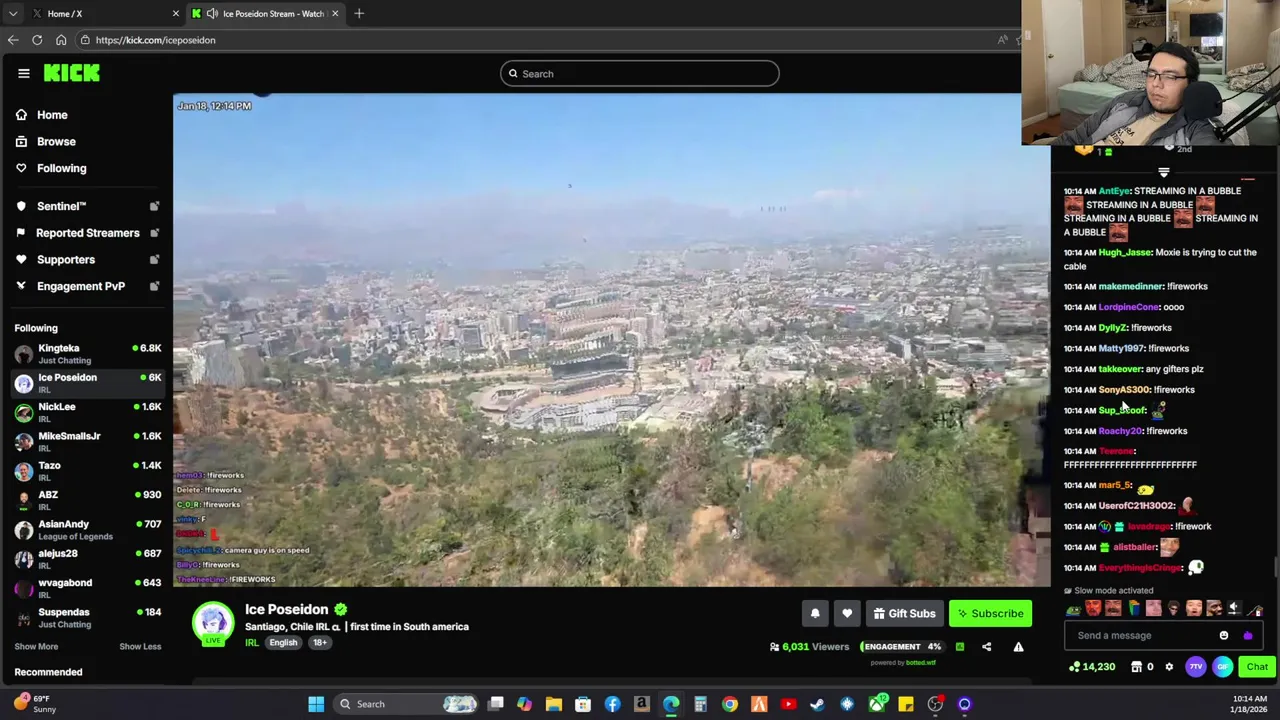Viewport: 1280px width, 720px height.
Task: Open Engagement PvP sidebar item
Action: (80, 286)
